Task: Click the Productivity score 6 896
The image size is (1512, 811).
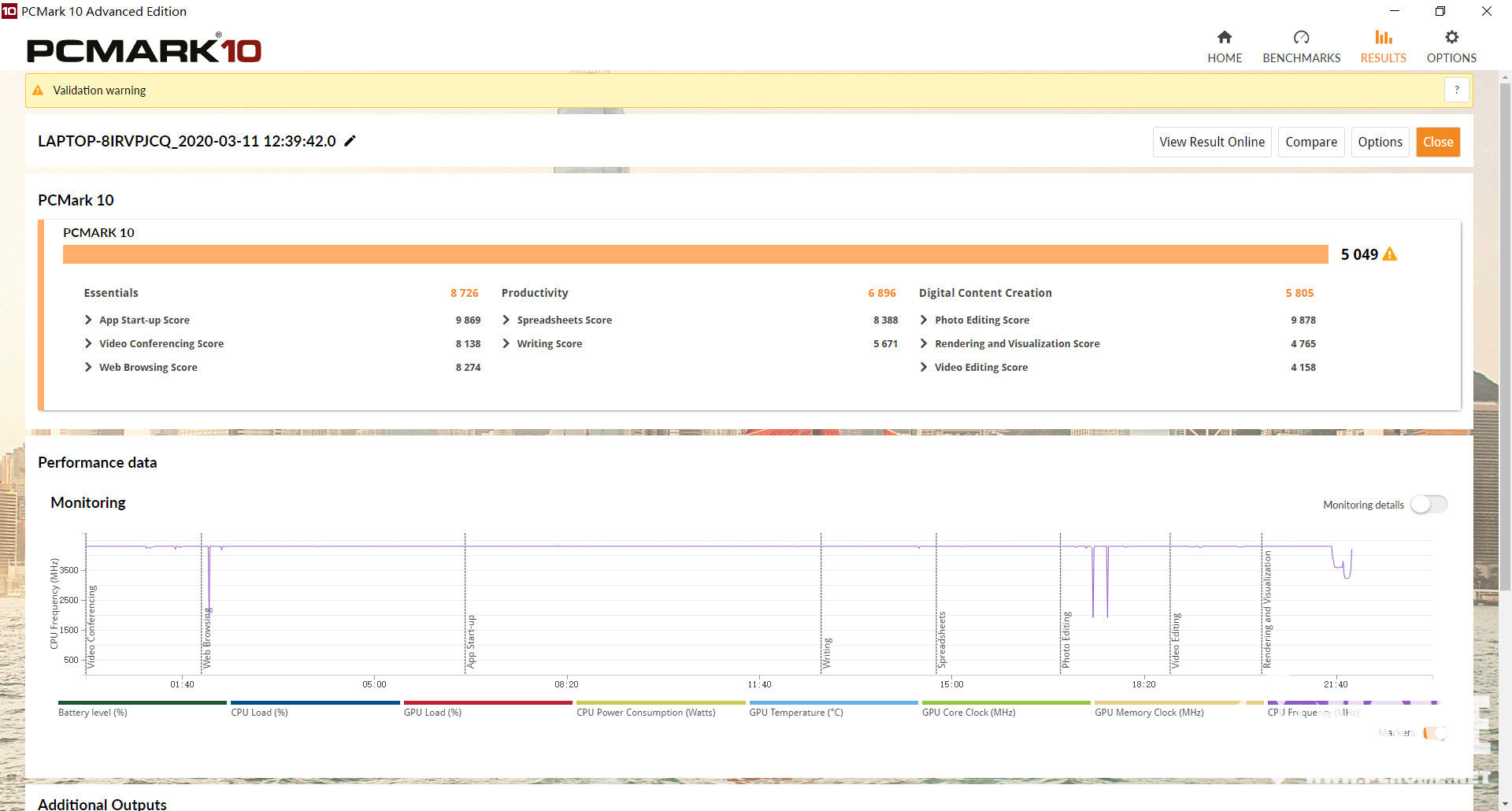Action: pos(882,293)
